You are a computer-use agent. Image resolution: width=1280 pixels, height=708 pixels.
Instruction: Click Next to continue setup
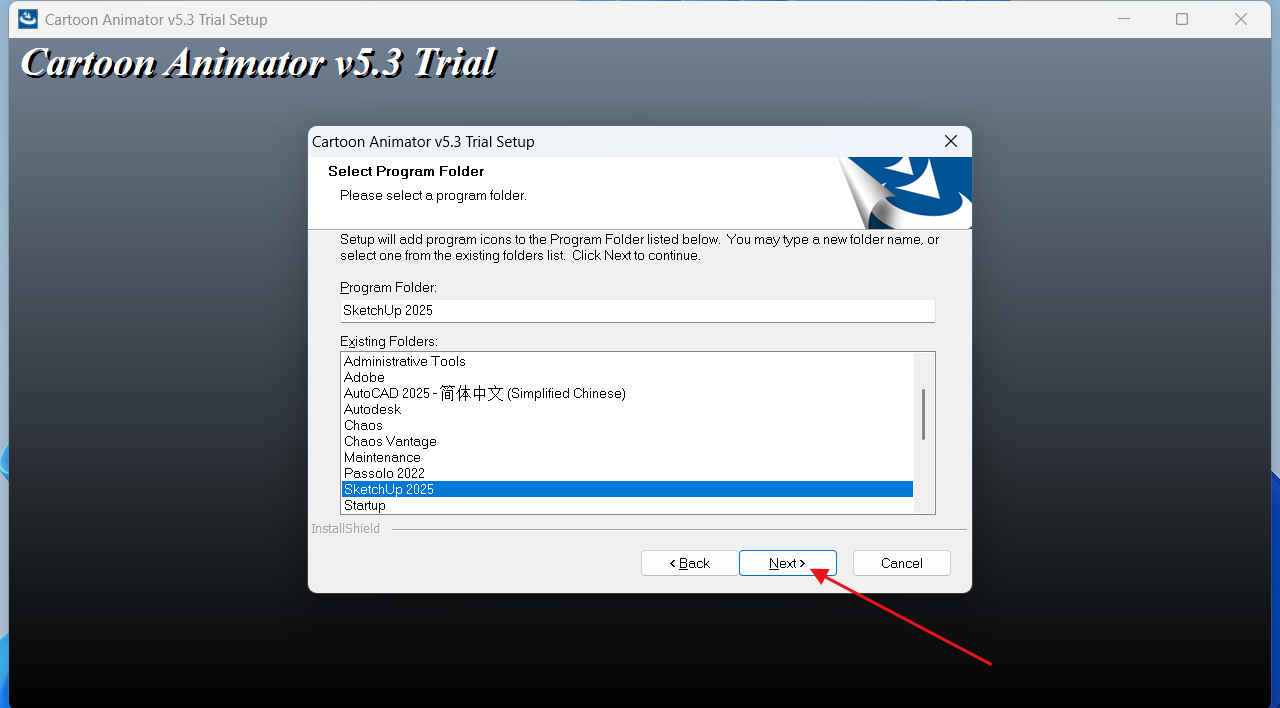pos(787,563)
